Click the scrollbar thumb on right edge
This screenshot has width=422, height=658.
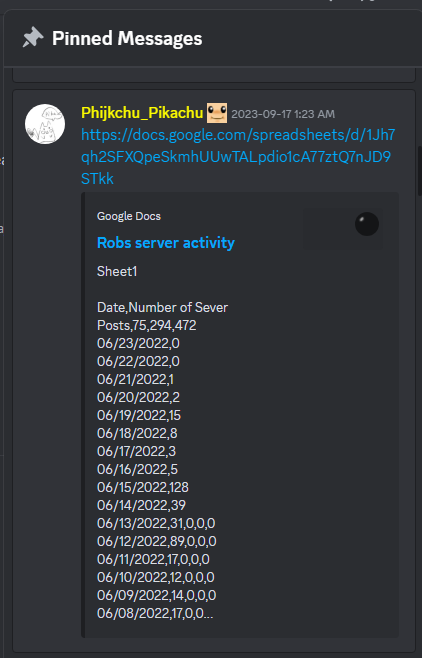point(419,171)
